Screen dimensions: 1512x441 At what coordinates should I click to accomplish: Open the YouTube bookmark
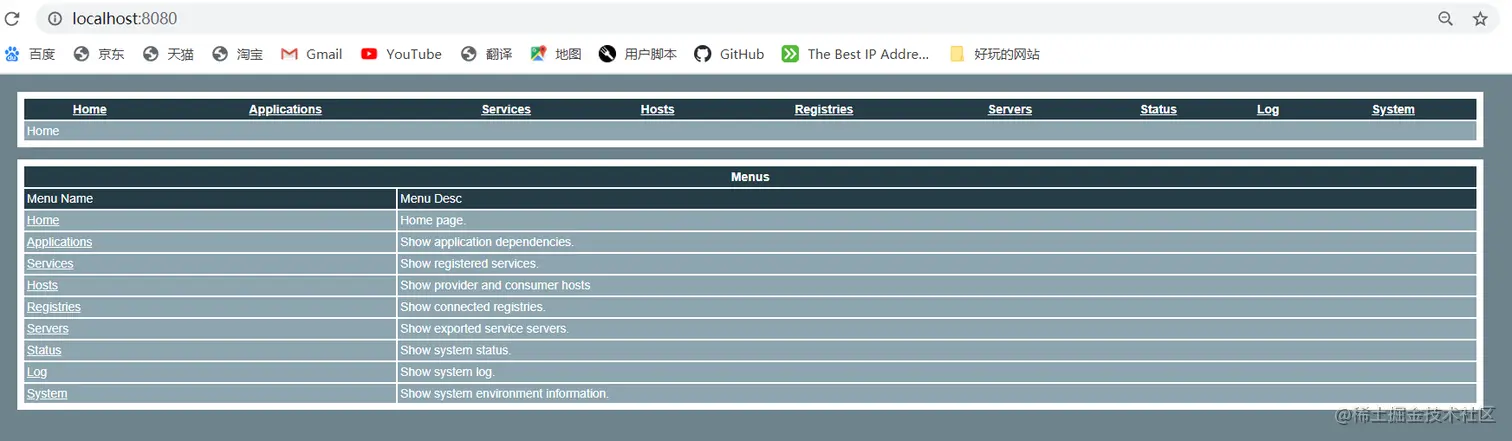click(x=401, y=54)
